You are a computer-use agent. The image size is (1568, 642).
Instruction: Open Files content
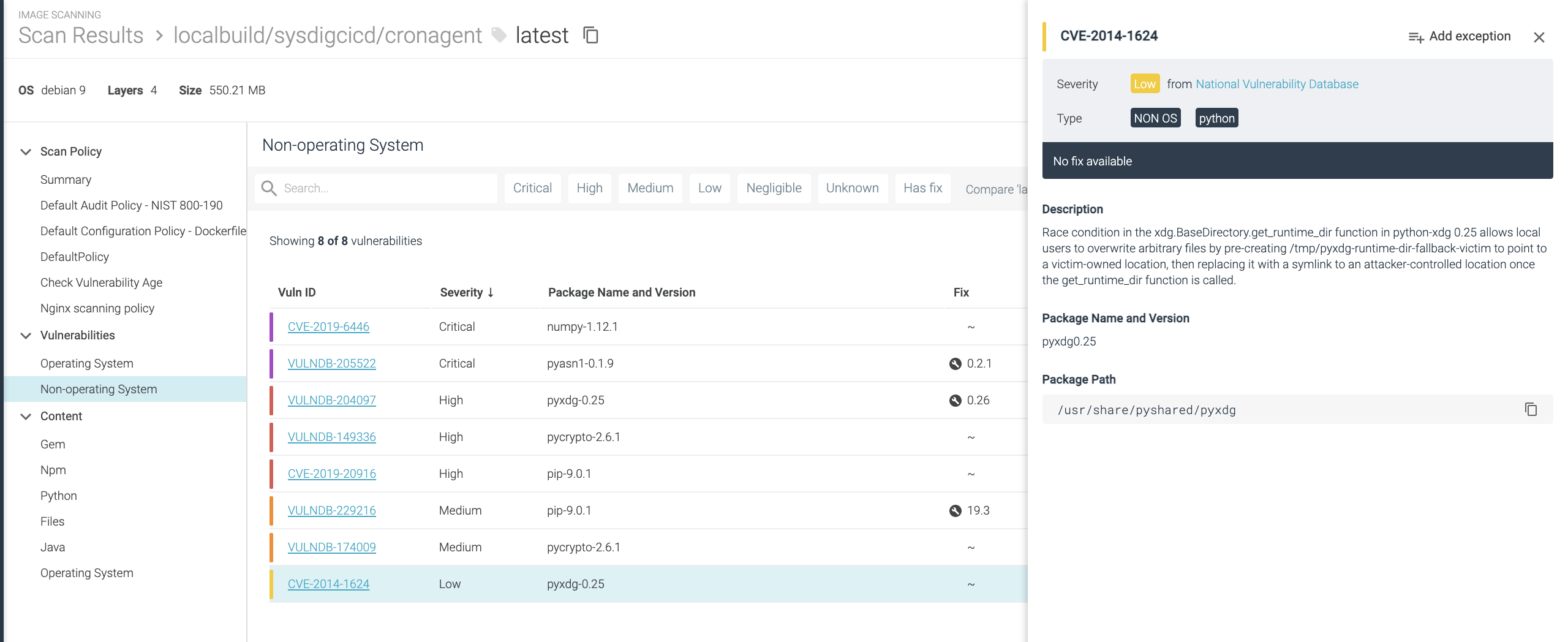pyautogui.click(x=52, y=521)
